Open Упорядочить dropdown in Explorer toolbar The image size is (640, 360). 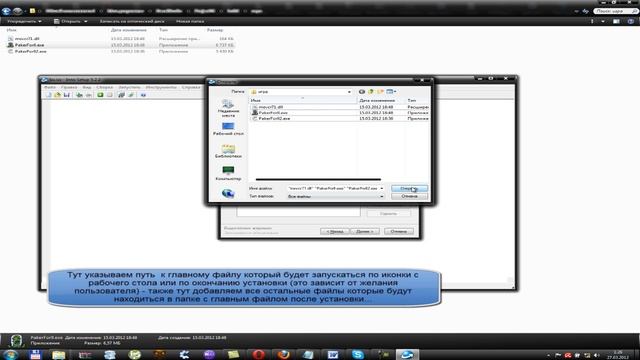coord(24,21)
